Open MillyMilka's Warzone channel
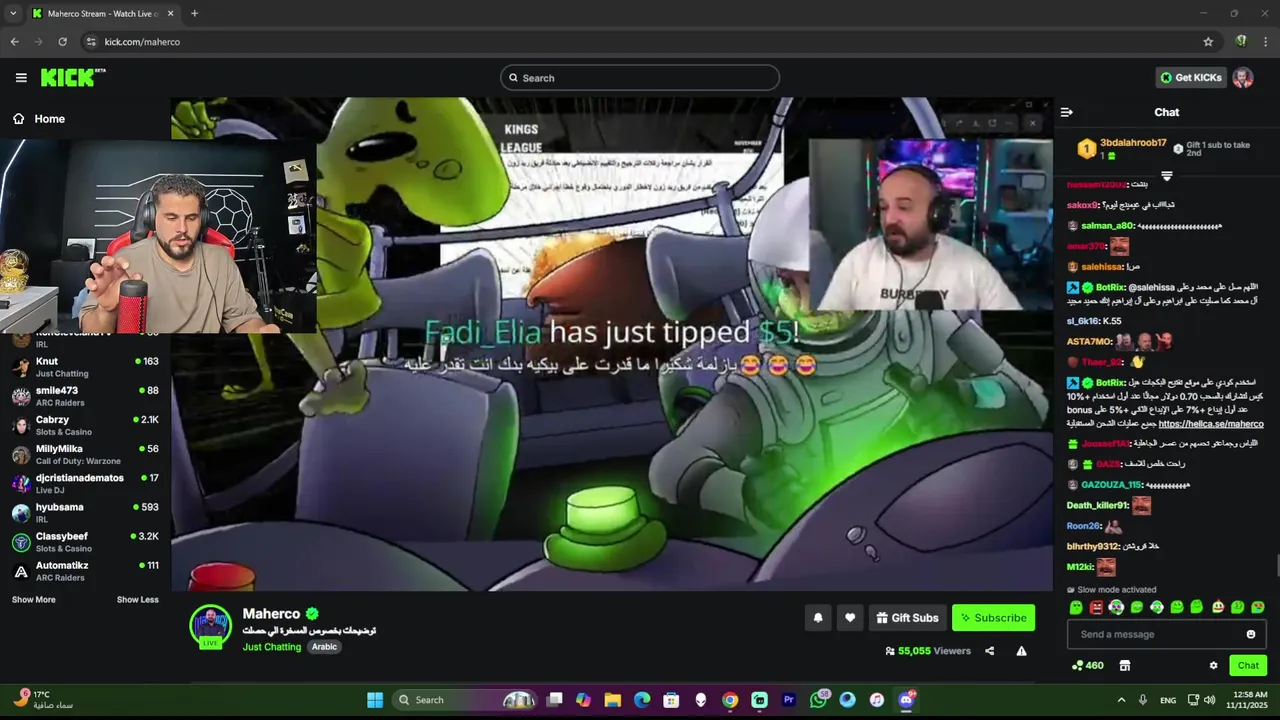Screen dimensions: 1280x720 [85, 455]
